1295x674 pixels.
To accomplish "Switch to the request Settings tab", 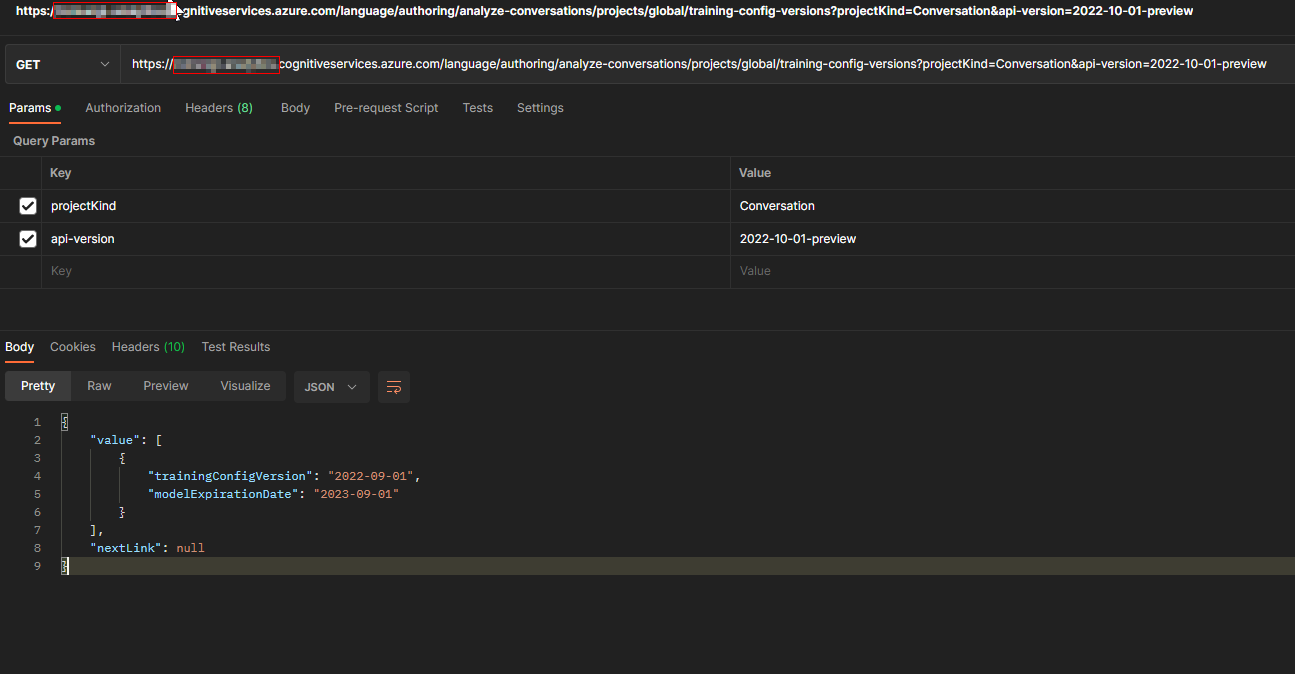I will tap(540, 107).
